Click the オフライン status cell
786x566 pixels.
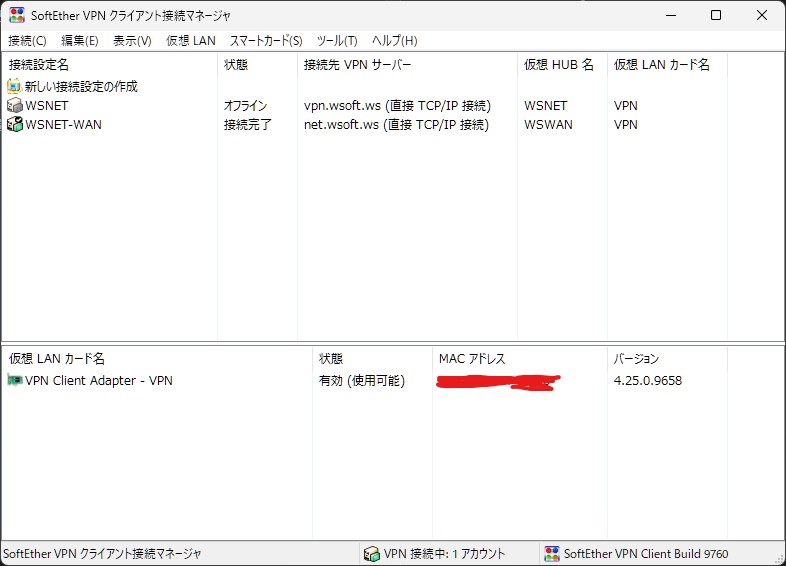coord(246,105)
